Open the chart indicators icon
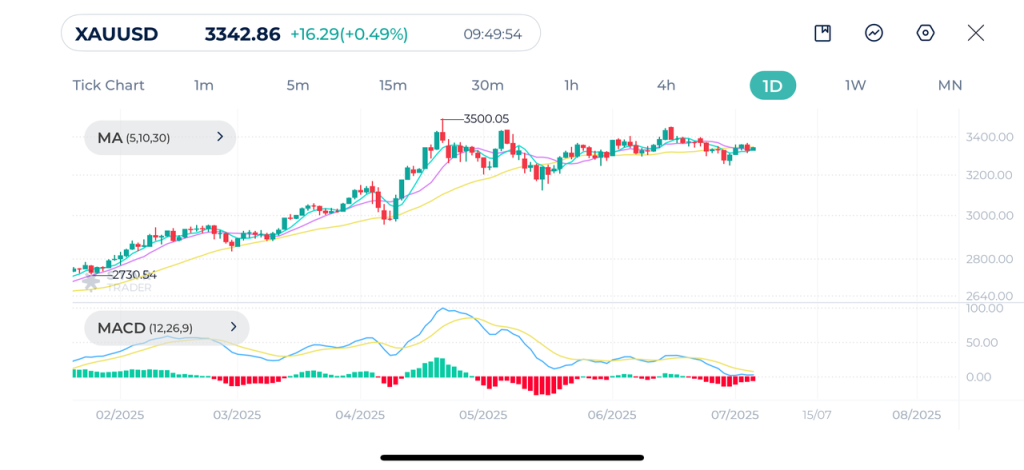Viewport: 1024px width, 470px height. pyautogui.click(x=874, y=33)
